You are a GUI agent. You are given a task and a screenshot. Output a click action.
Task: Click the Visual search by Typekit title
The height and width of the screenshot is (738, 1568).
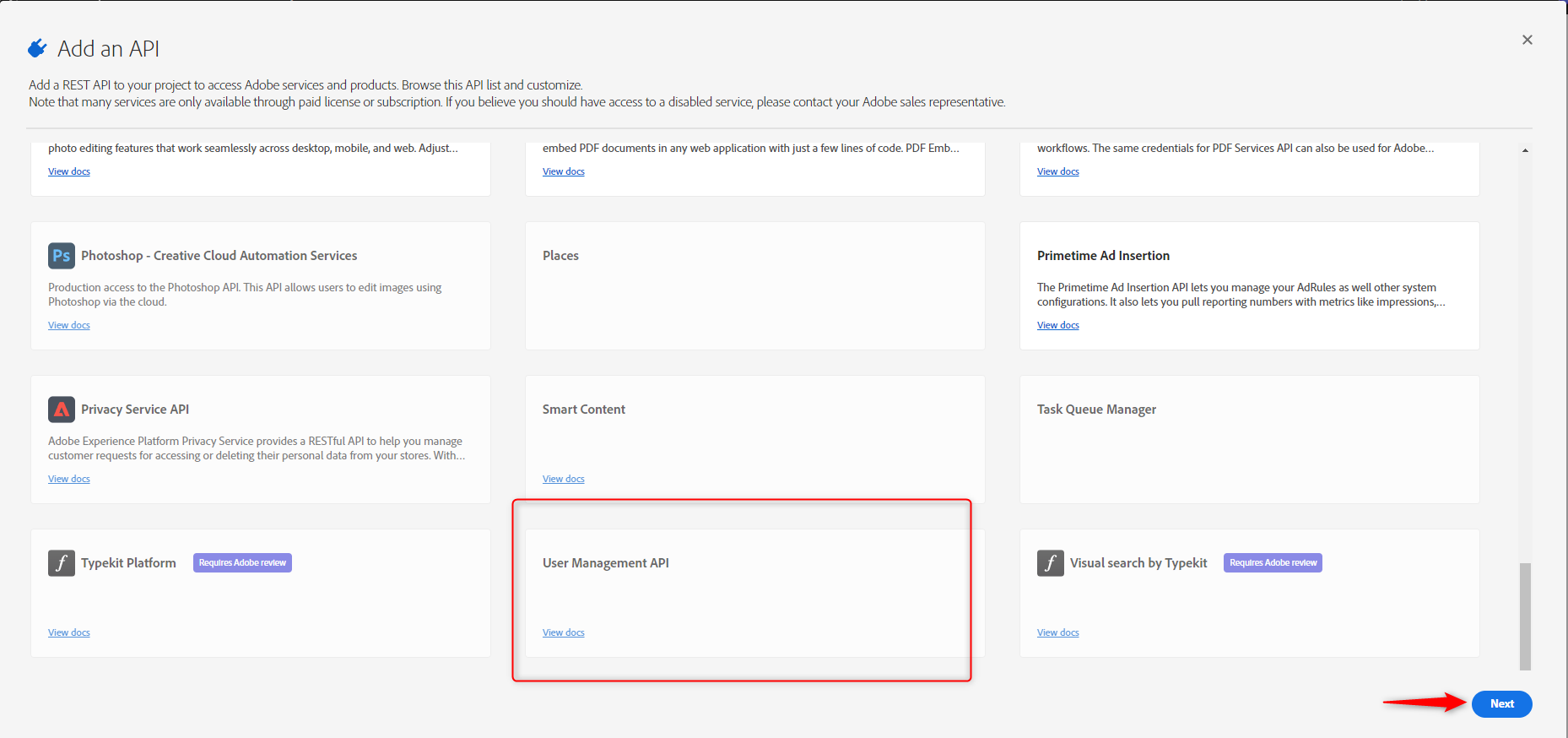[x=1138, y=563]
